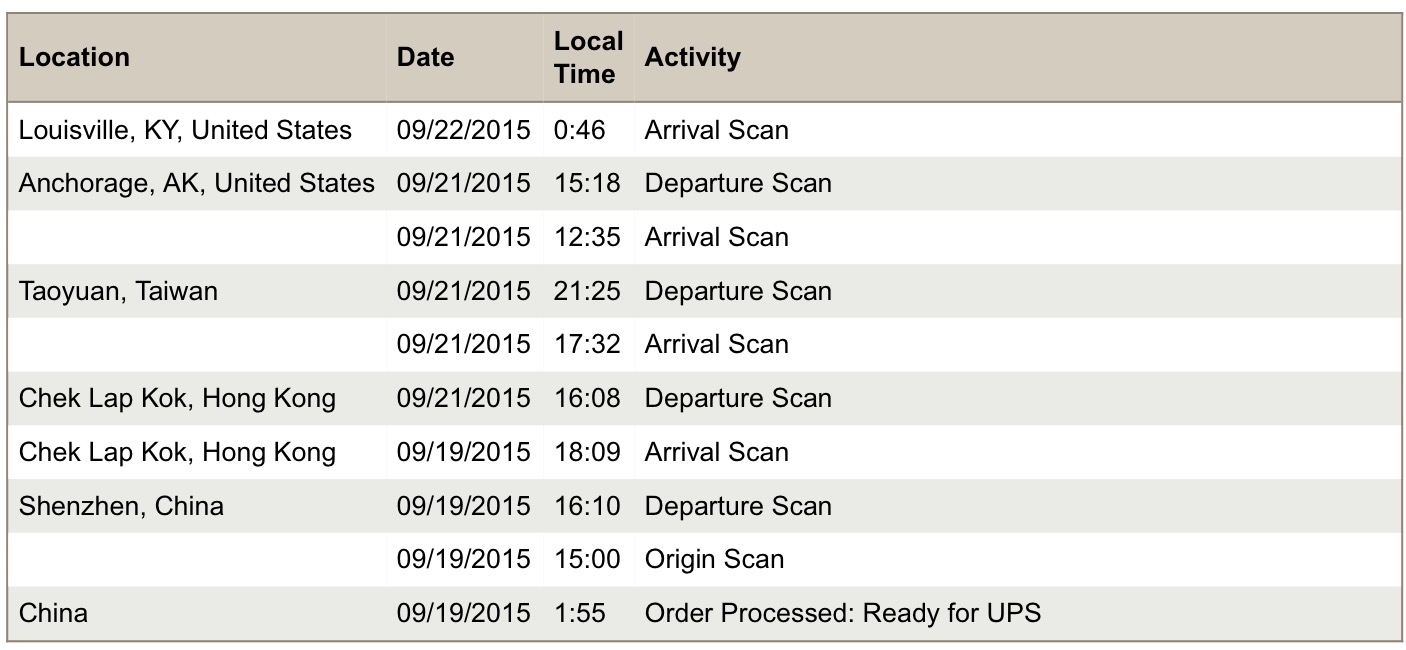This screenshot has height=650, width=1406.
Task: Click Order Processed: Ready for UPS text
Action: 843,613
